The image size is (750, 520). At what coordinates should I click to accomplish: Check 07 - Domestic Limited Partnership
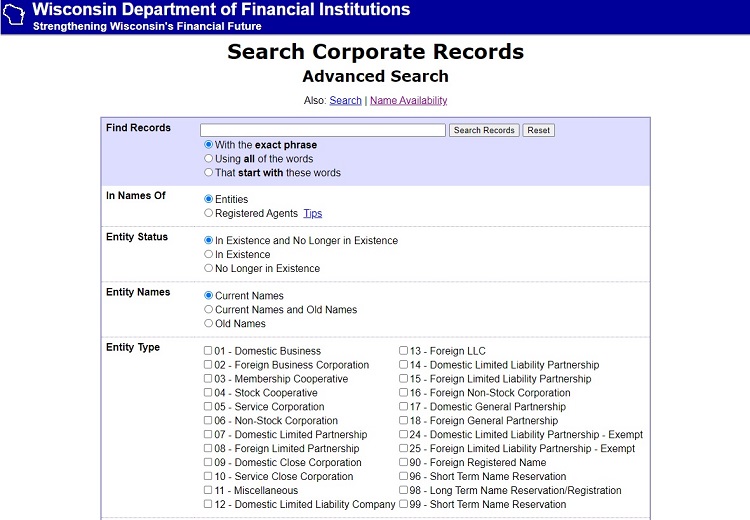point(208,434)
